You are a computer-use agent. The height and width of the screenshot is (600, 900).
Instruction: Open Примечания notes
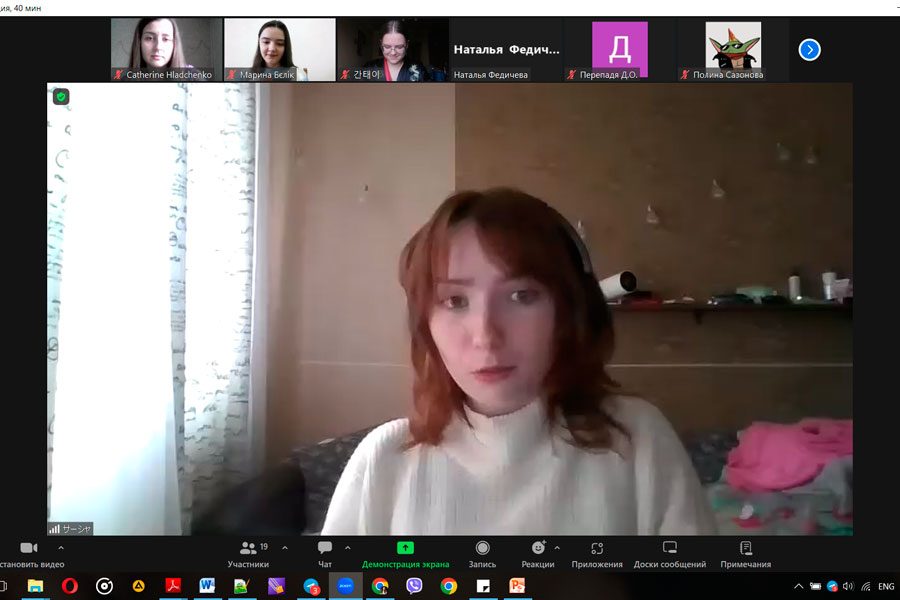point(746,555)
